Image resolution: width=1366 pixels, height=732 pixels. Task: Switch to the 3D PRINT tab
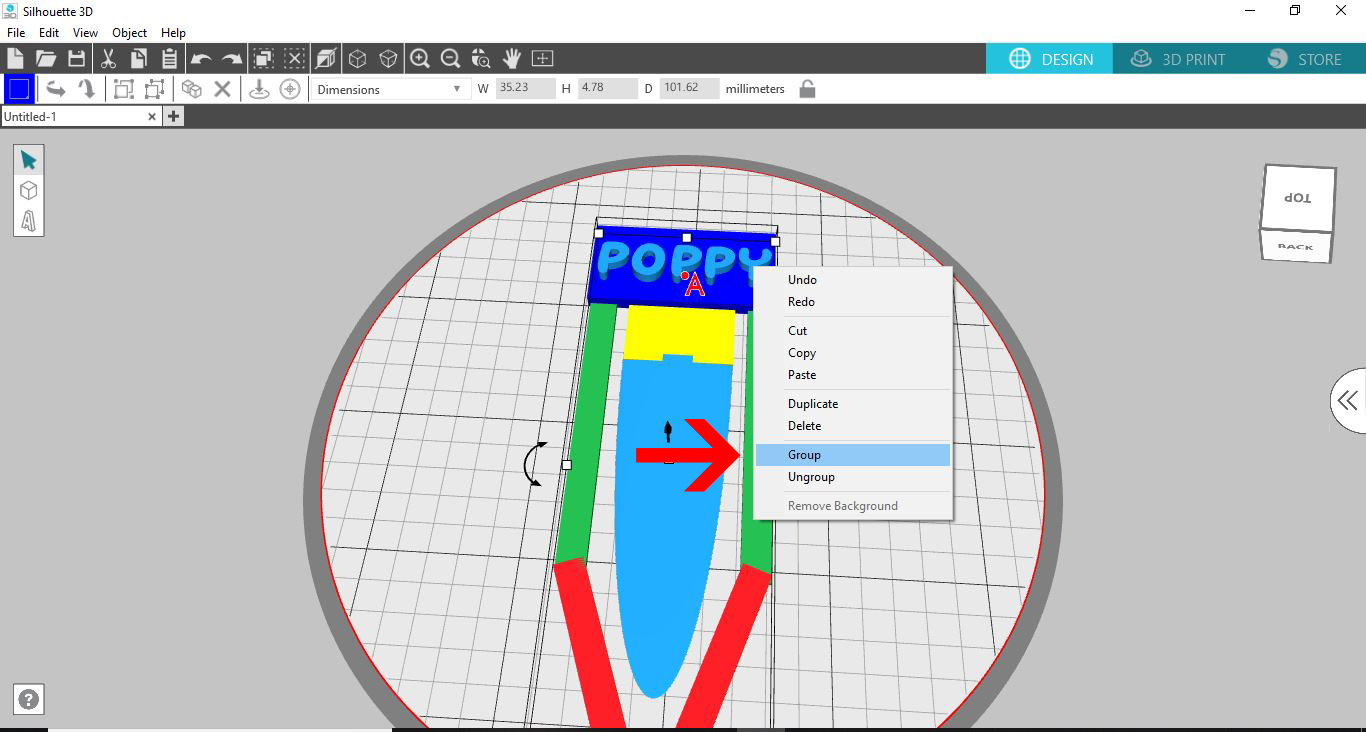1178,59
